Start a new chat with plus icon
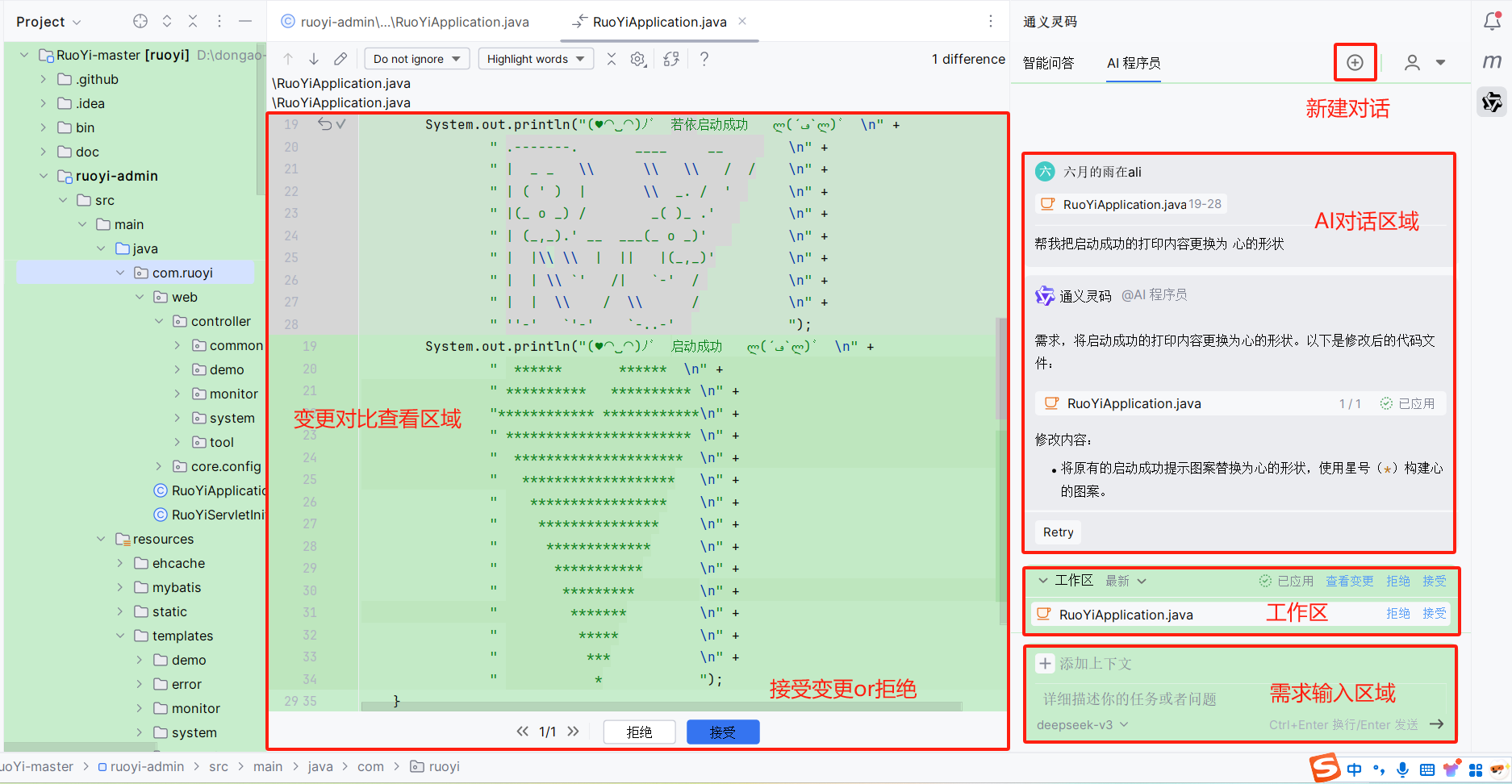Screen dimensions: 1512x784 tap(1355, 62)
